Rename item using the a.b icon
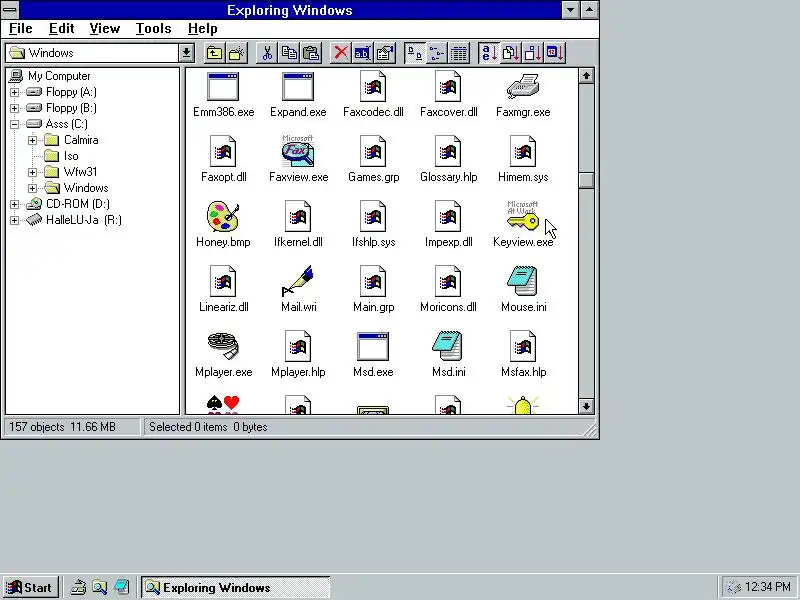 tap(363, 53)
